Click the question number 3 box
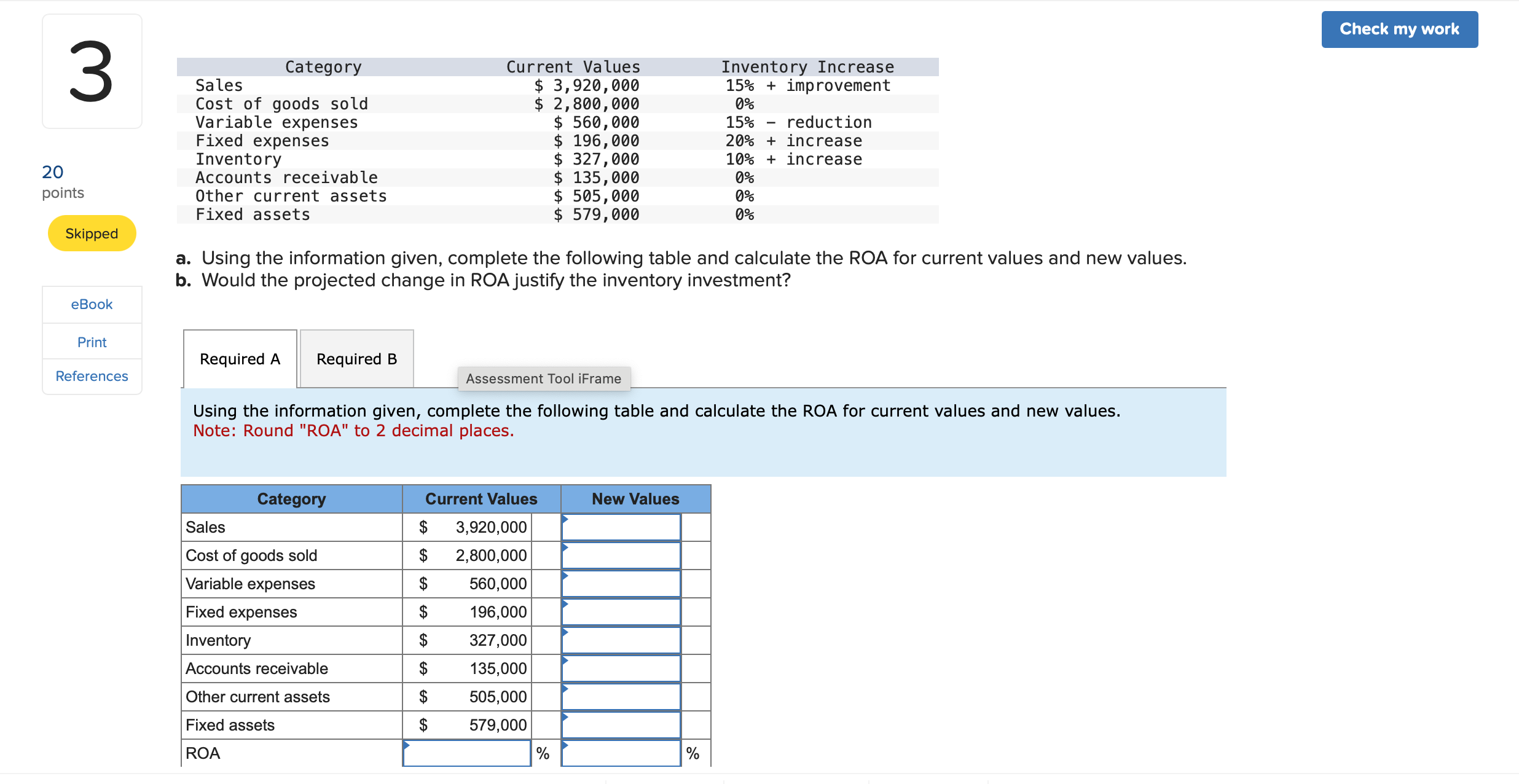This screenshot has width=1519, height=784. click(x=92, y=71)
